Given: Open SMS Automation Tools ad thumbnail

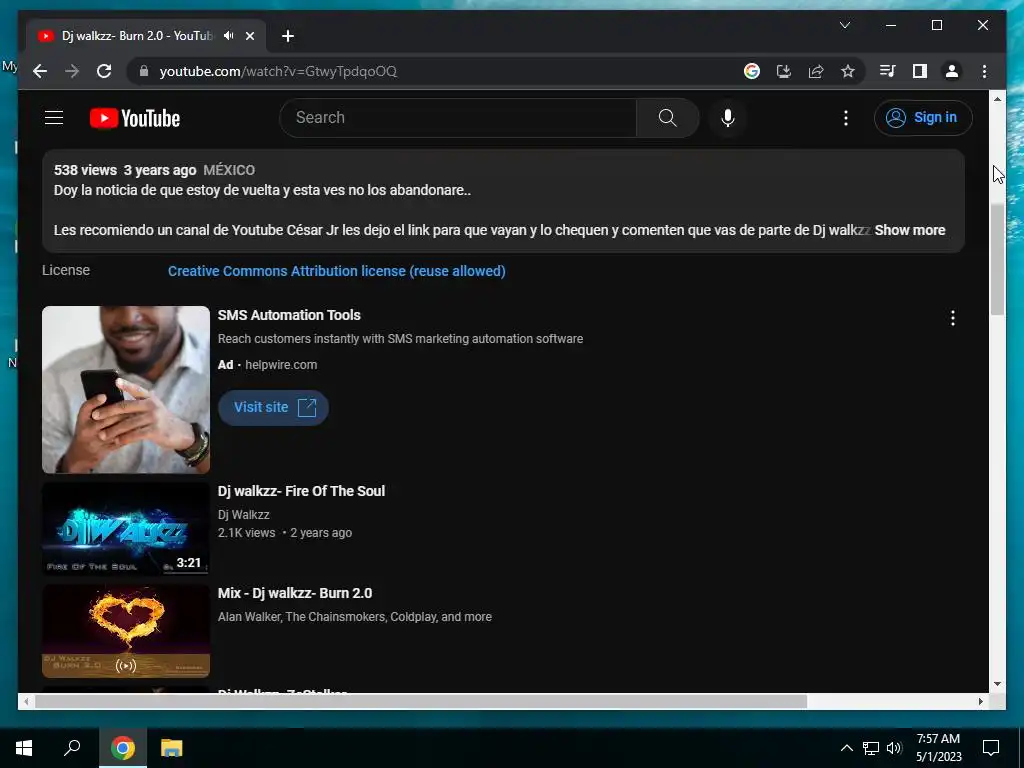Looking at the screenshot, I should pos(126,389).
